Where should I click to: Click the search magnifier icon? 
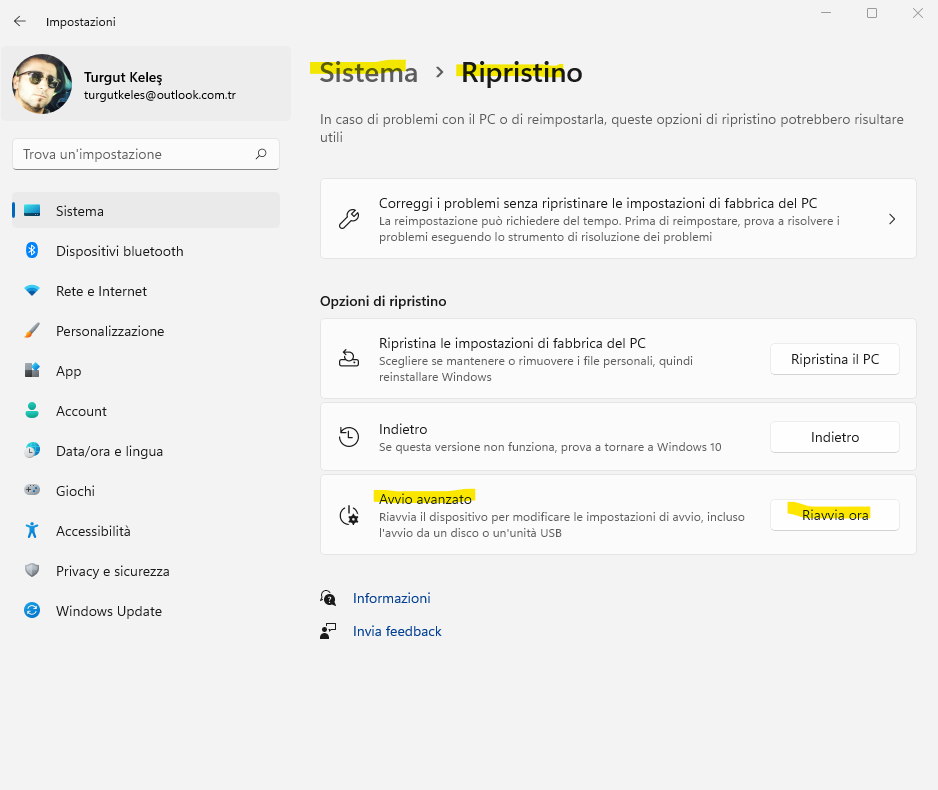tap(261, 154)
